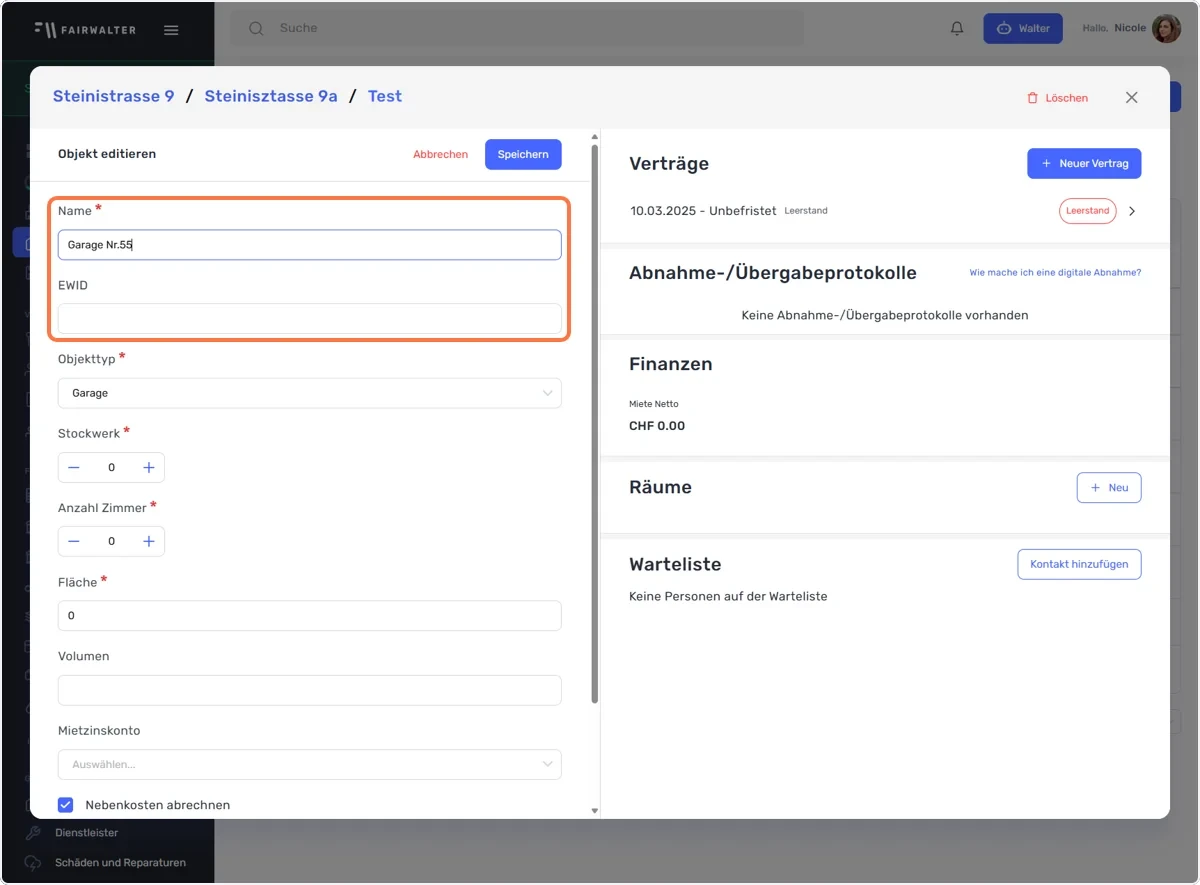Open 'Wie mache ich eine digitale Abnahme?' link
This screenshot has height=885, width=1200.
(1055, 273)
